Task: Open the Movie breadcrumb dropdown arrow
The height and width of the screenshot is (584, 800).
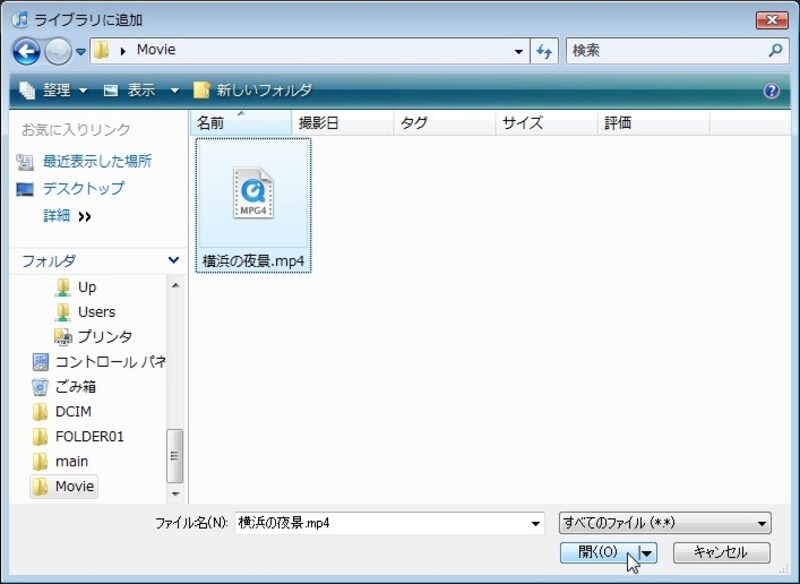Action: [x=518, y=51]
